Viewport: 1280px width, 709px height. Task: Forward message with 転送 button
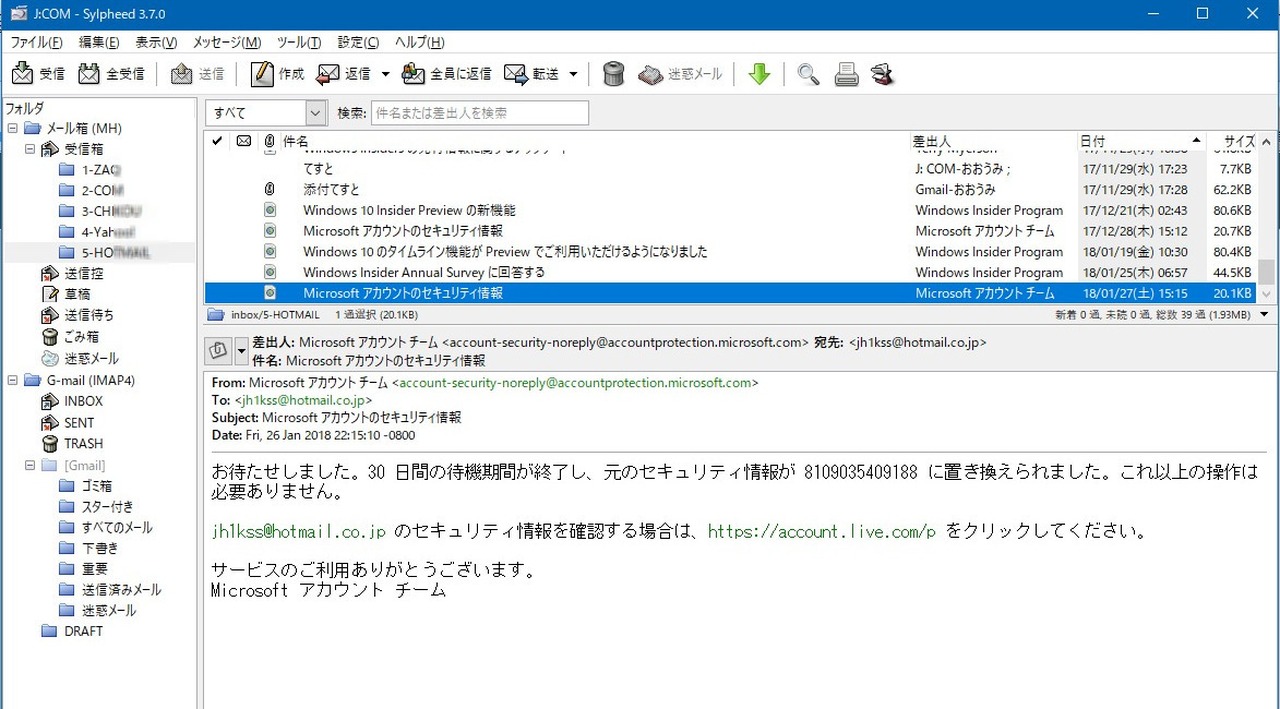coord(531,74)
